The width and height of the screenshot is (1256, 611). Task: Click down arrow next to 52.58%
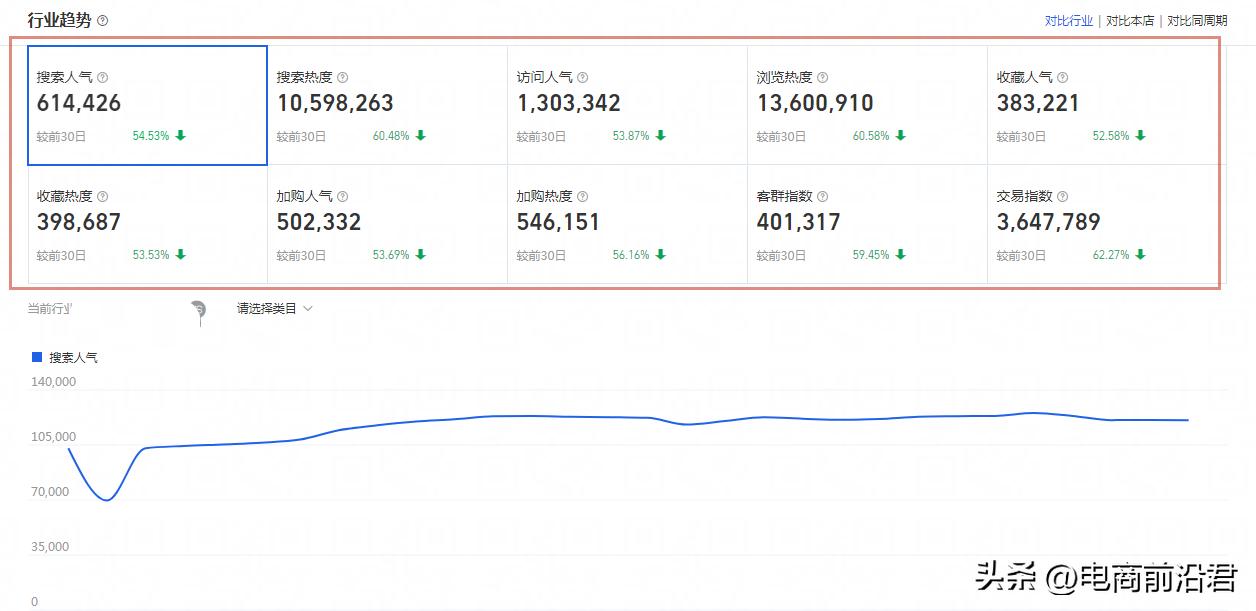(1141, 136)
